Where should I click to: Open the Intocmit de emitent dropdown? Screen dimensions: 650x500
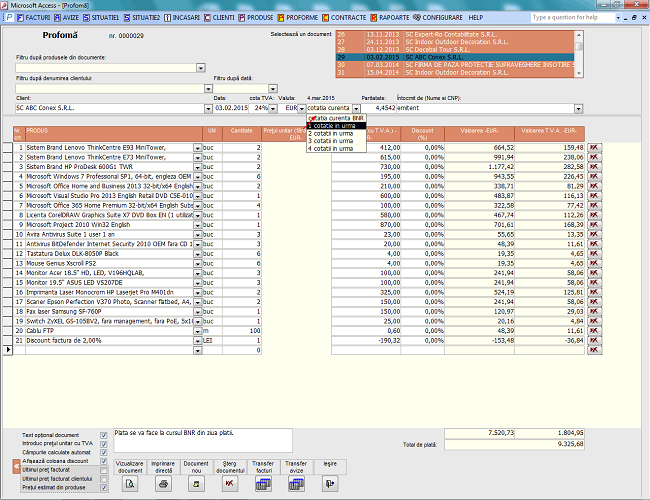(578, 109)
